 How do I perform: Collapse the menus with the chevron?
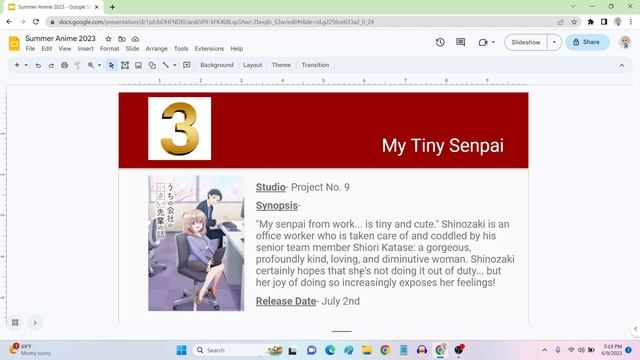pyautogui.click(x=622, y=65)
